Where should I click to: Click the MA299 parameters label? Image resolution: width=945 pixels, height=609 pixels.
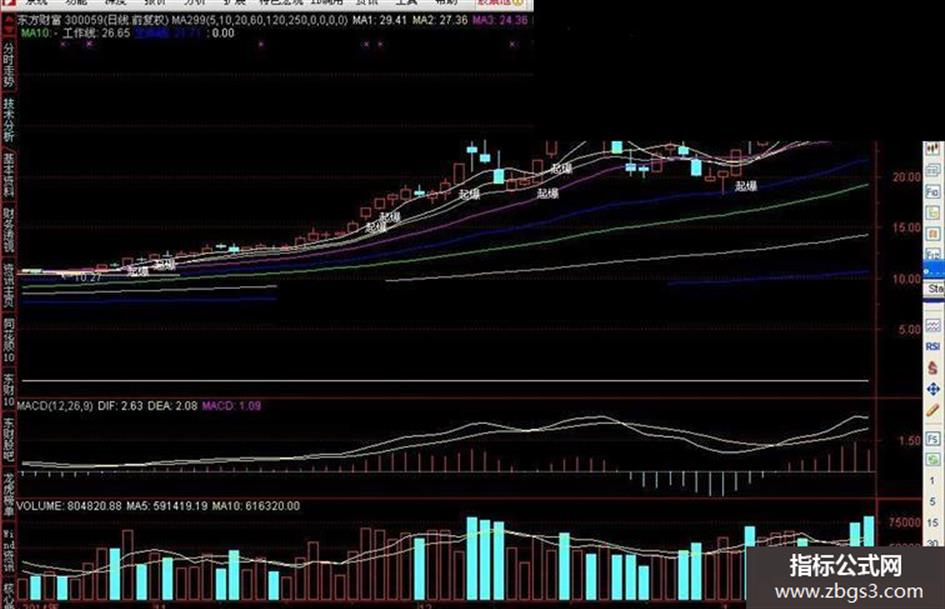(x=260, y=20)
